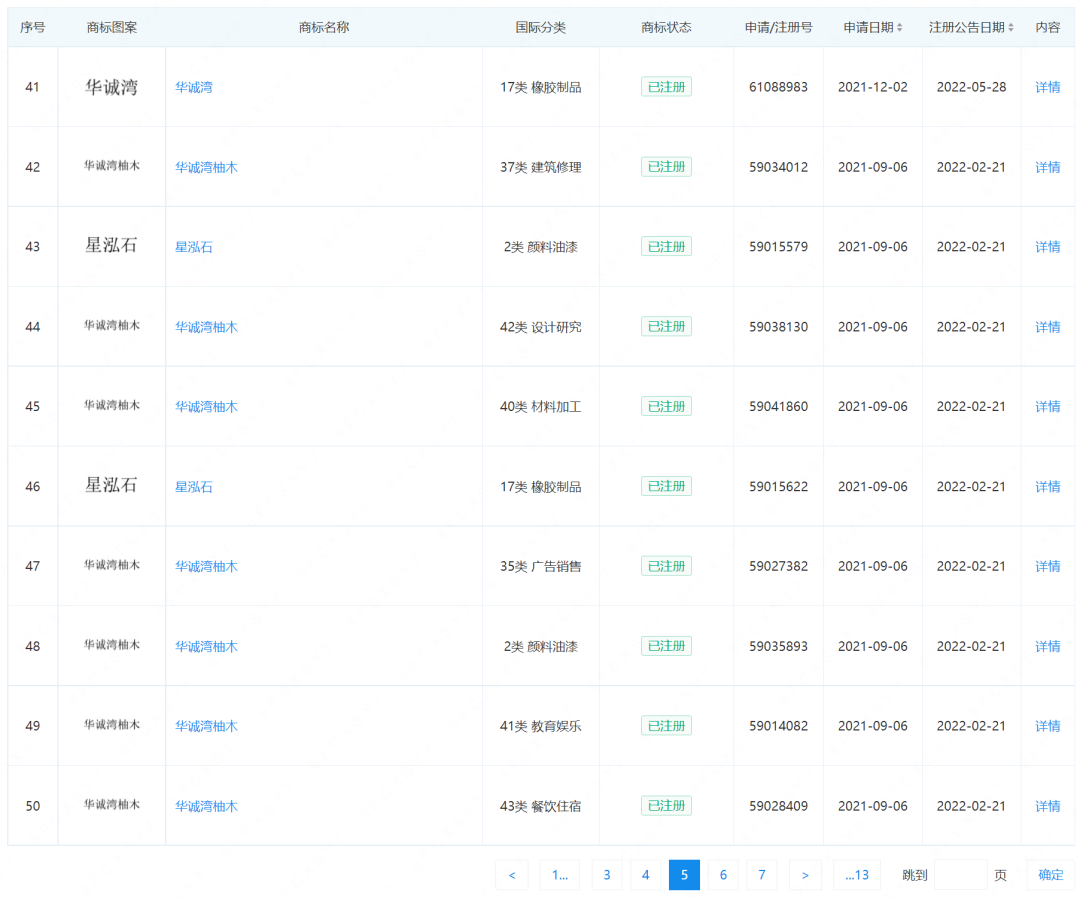Go to previous page arrow

click(511, 875)
